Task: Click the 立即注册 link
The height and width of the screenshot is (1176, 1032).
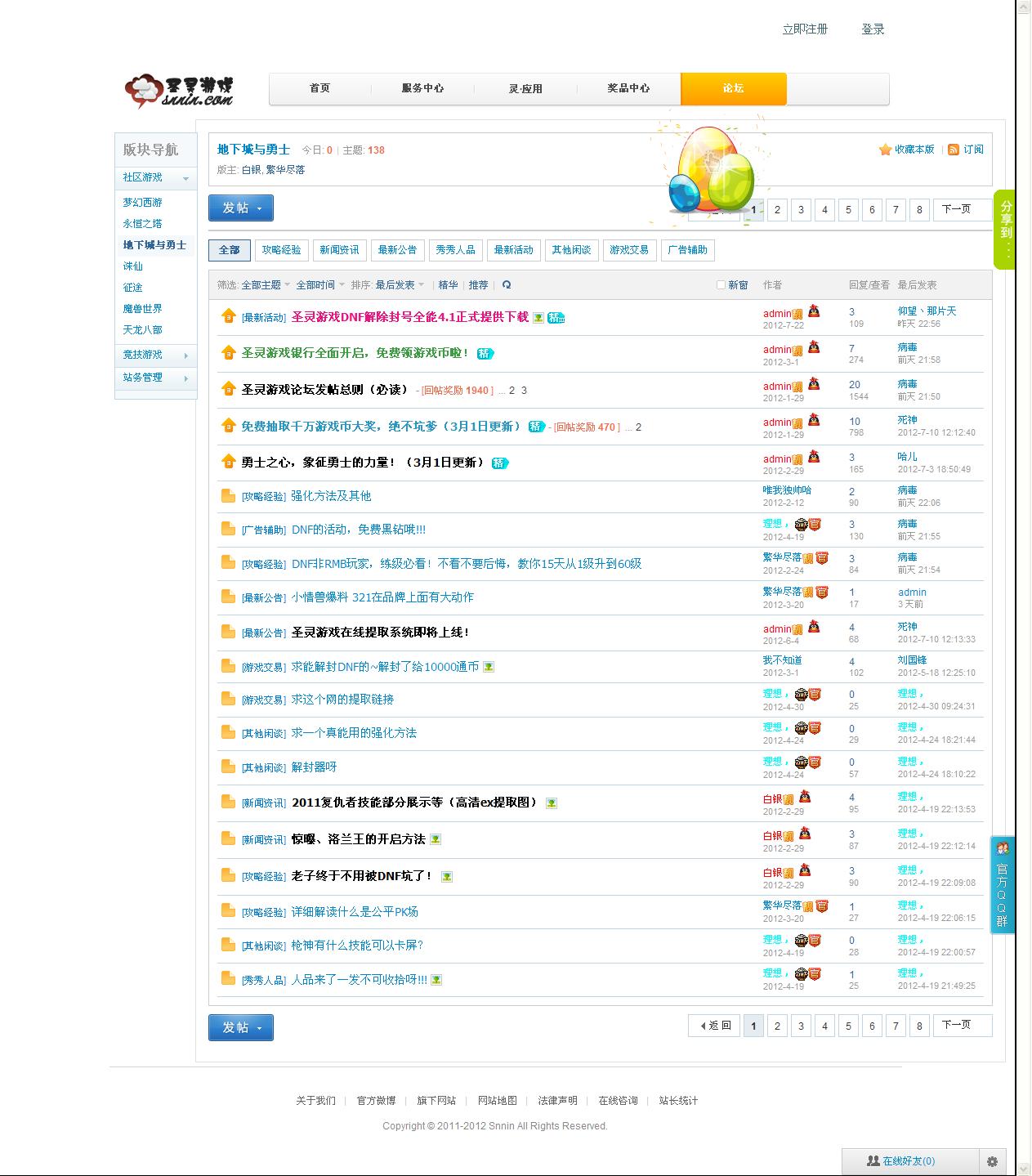Action: point(805,29)
